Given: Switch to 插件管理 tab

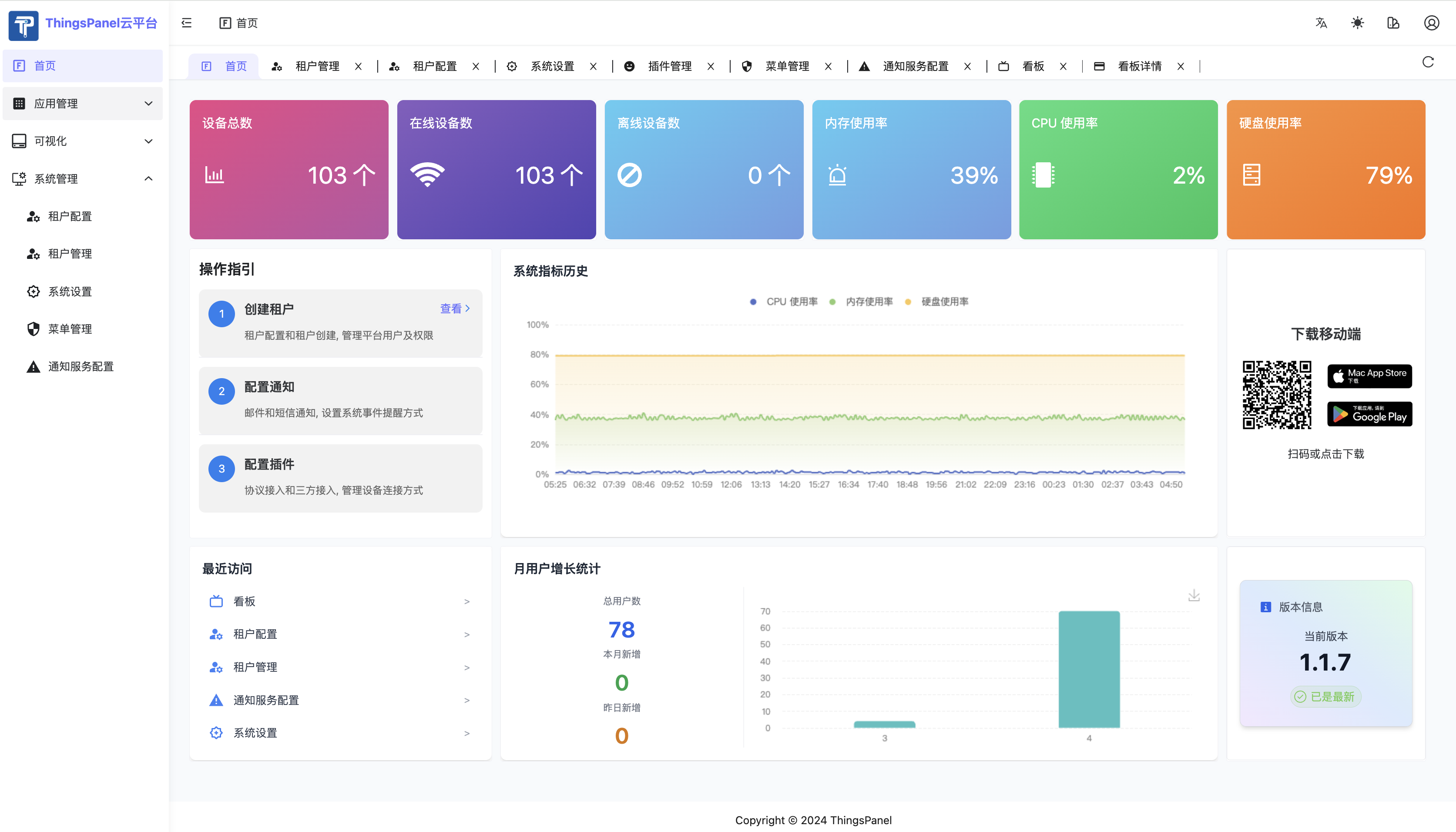Looking at the screenshot, I should point(670,66).
